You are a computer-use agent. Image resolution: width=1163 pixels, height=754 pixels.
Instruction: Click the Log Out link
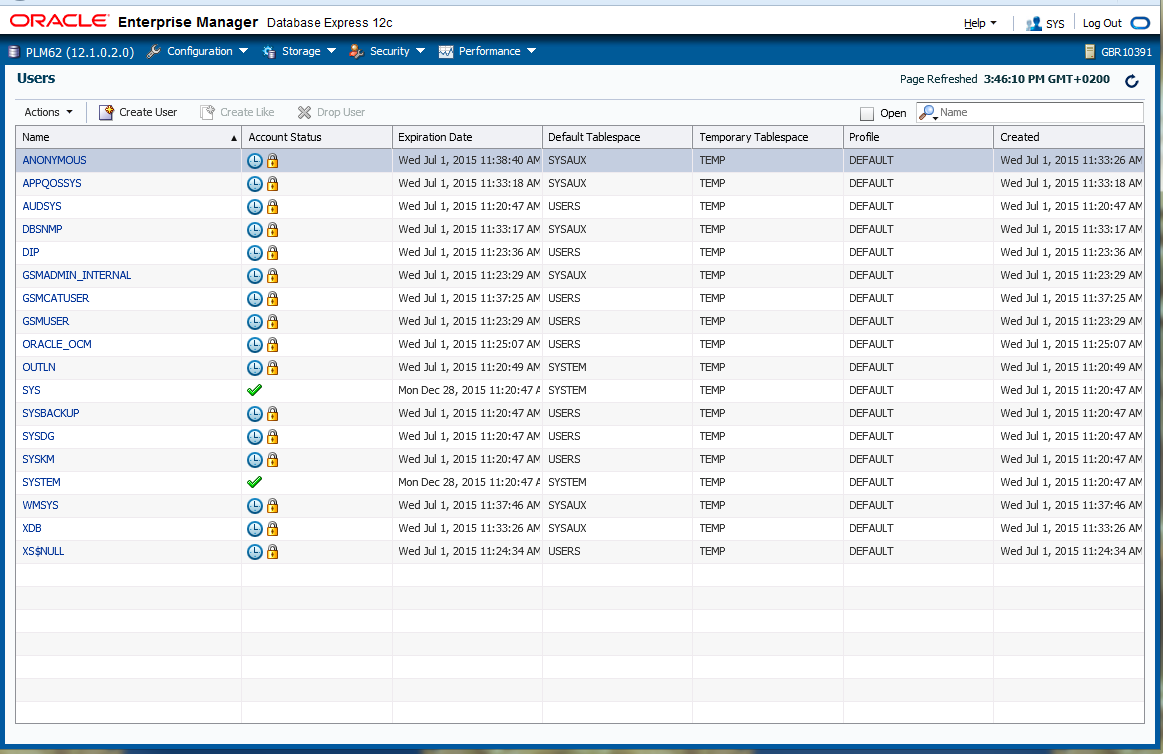(1102, 23)
